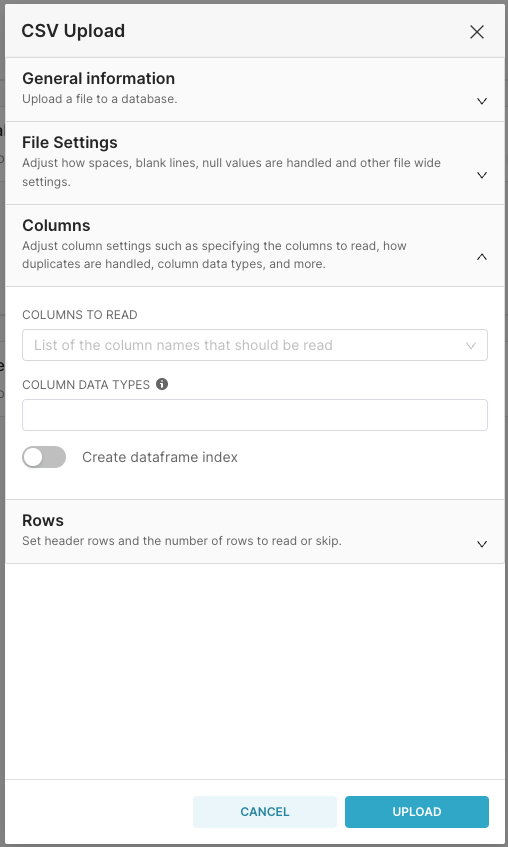The height and width of the screenshot is (847, 508).
Task: Click the 'Set header rows' description text
Action: (x=182, y=541)
